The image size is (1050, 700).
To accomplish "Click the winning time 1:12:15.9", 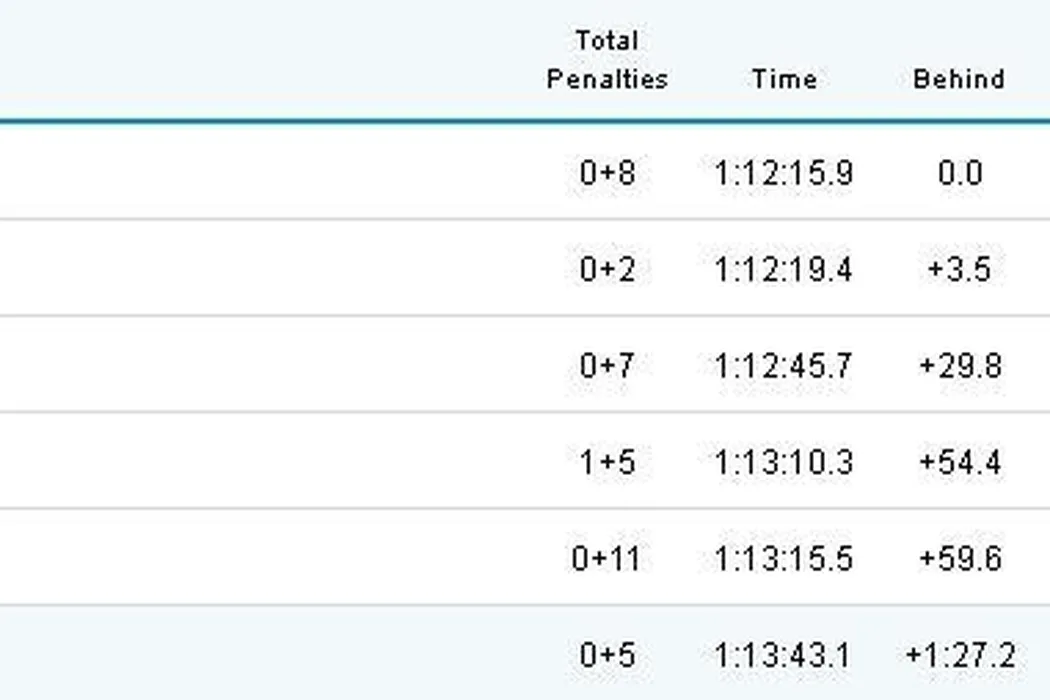I will [784, 173].
